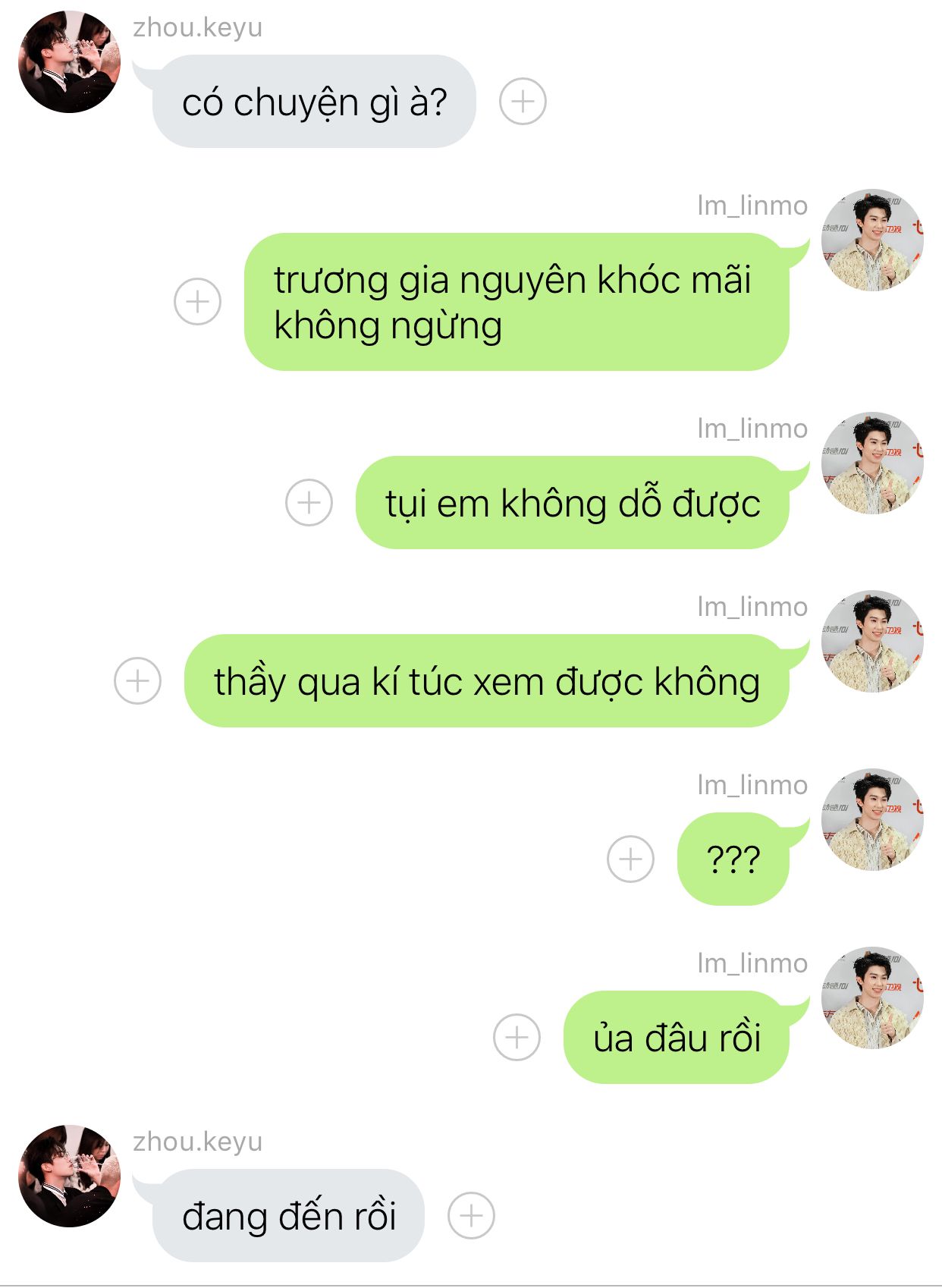Select the "thầy qua kí túc xem" bubble
This screenshot has height=1288, width=942.
487,680
